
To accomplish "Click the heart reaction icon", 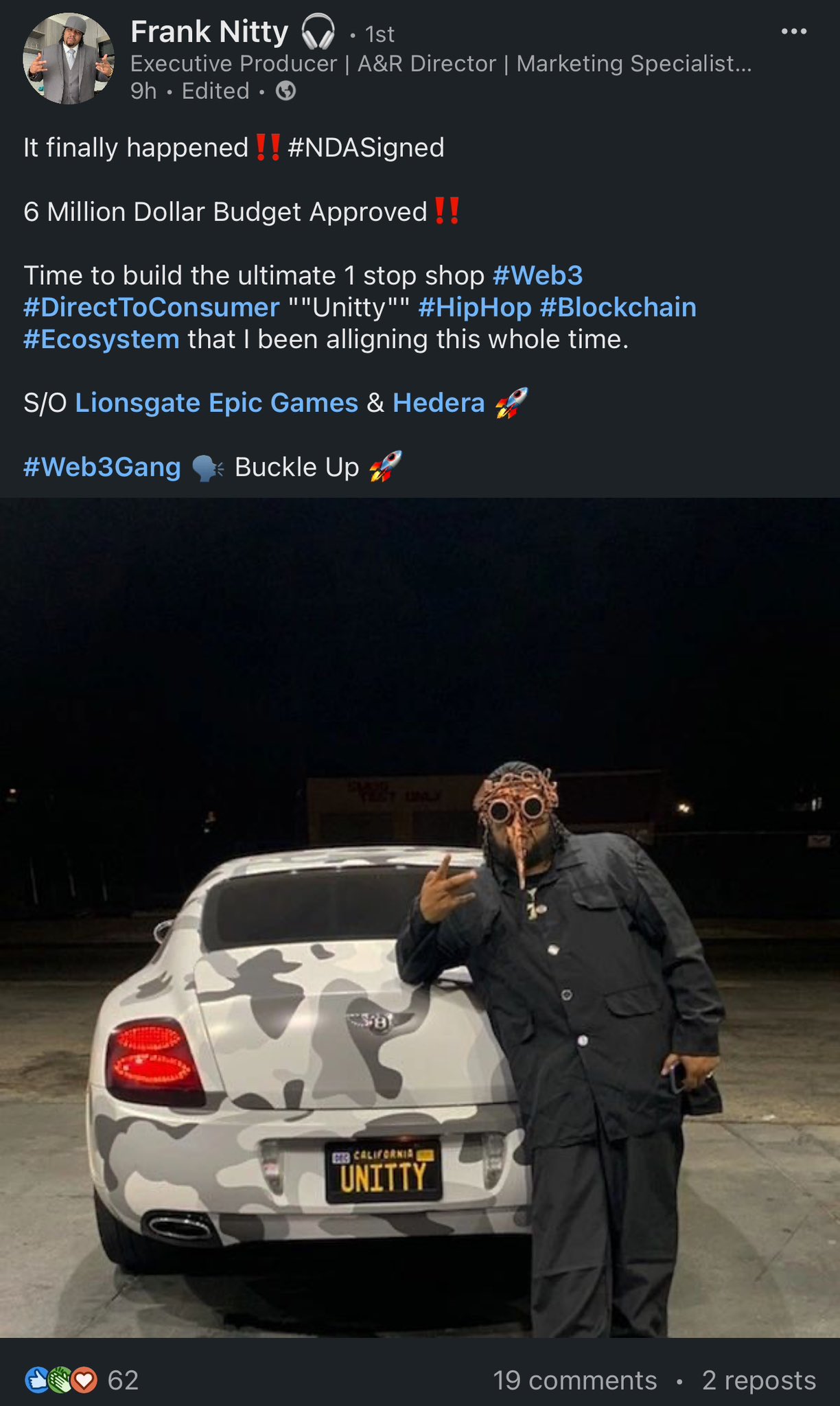I will pyautogui.click(x=85, y=1380).
